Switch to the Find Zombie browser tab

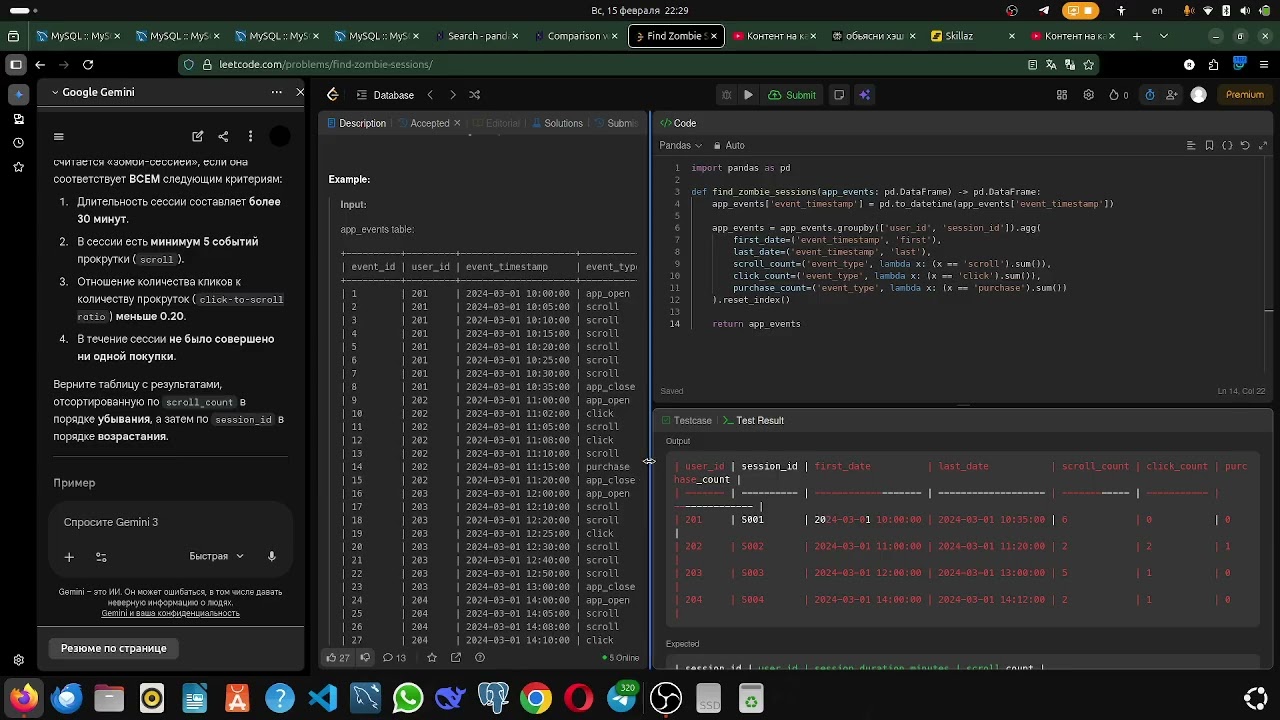coord(674,36)
